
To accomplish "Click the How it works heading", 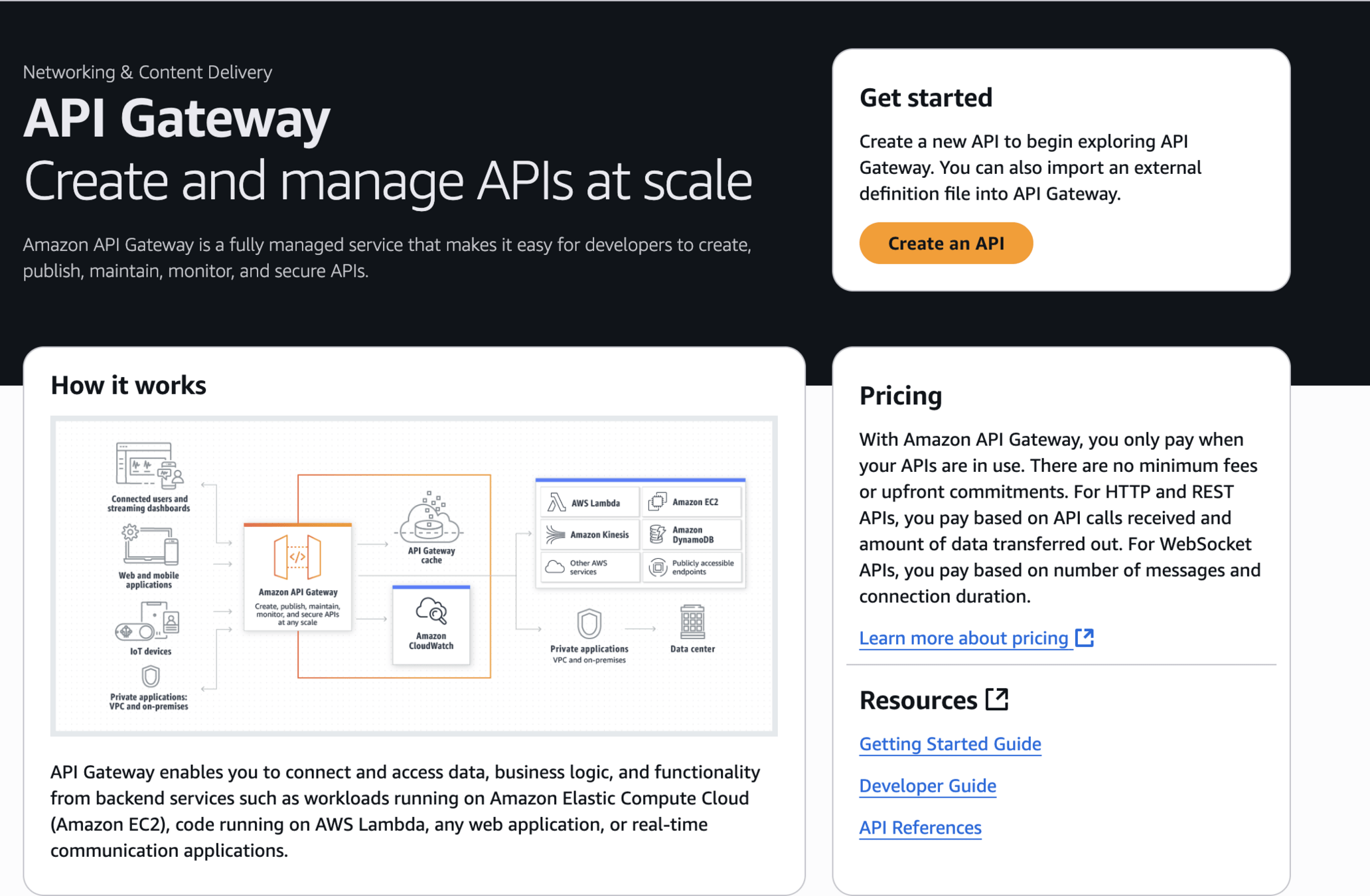I will pos(128,386).
